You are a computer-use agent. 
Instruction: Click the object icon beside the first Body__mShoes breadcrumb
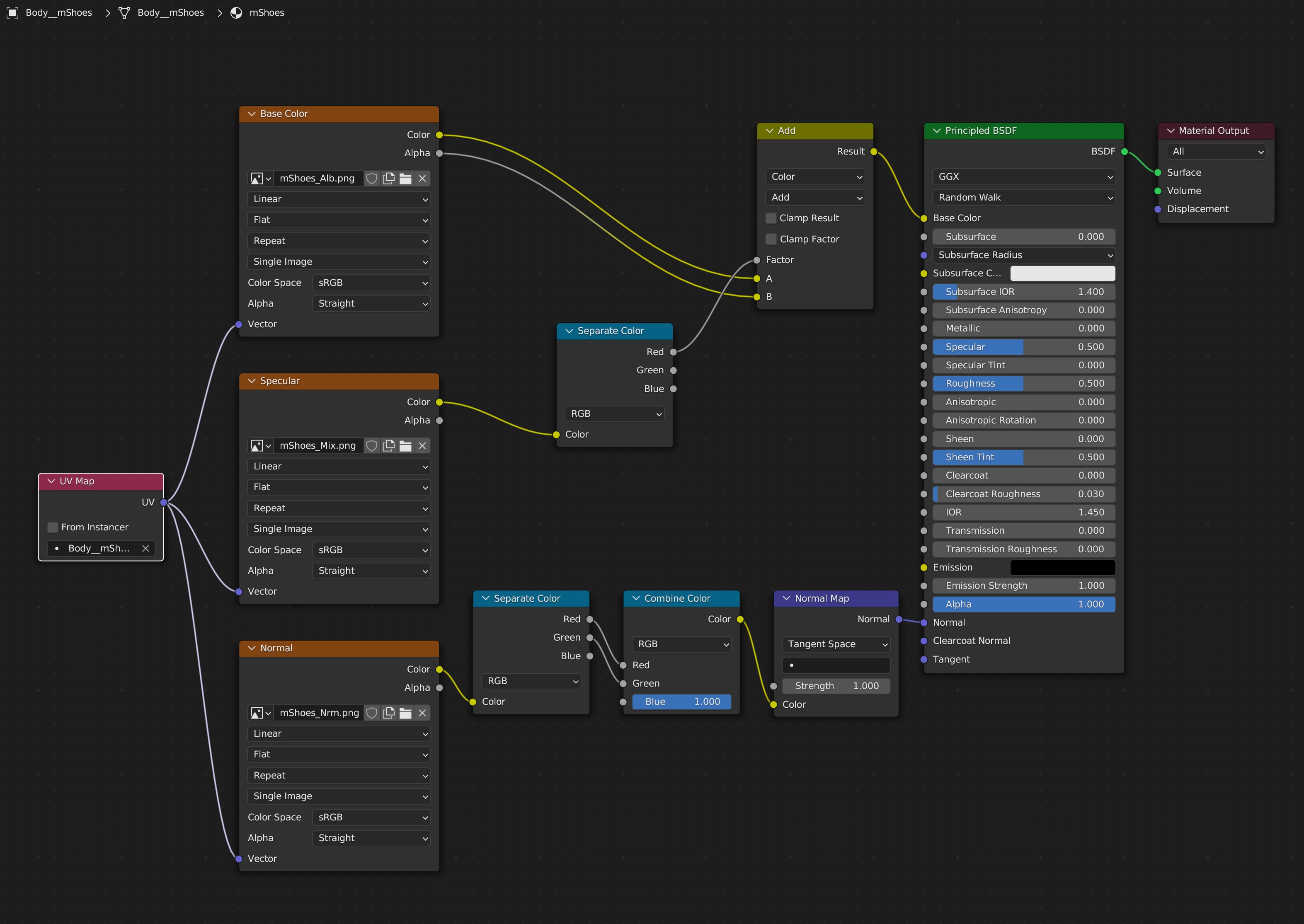[12, 12]
